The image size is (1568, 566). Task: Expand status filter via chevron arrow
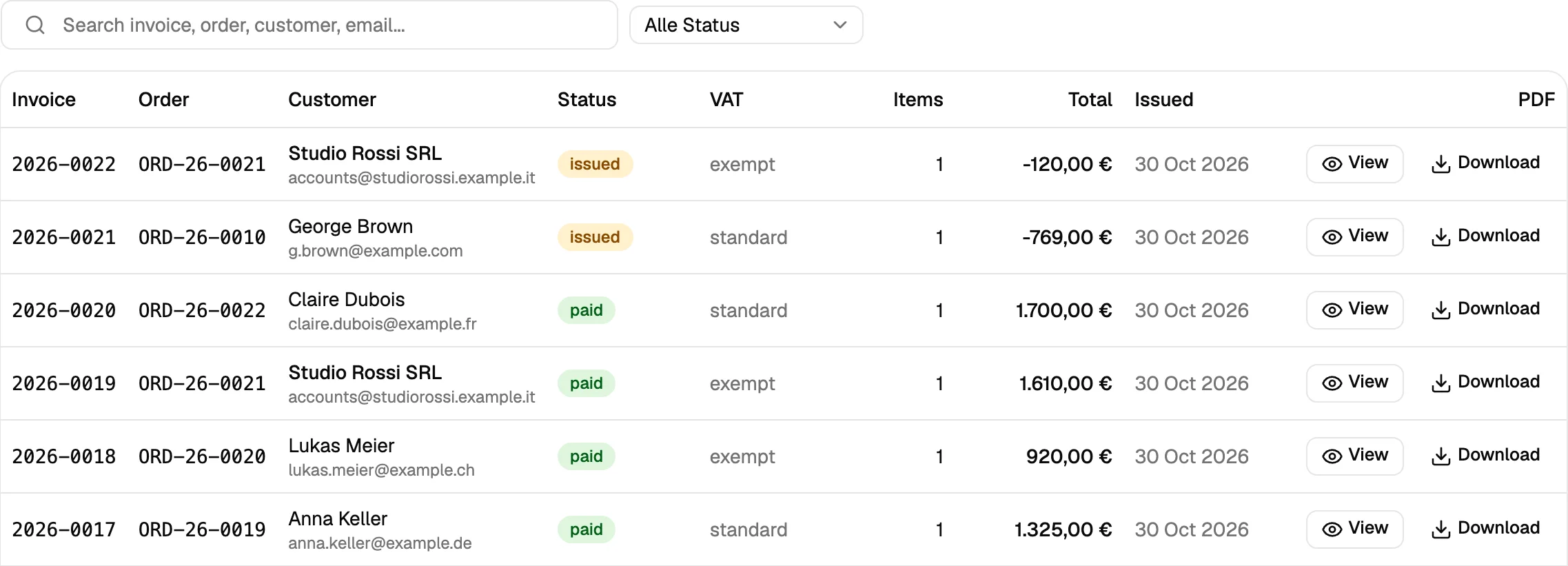click(839, 26)
